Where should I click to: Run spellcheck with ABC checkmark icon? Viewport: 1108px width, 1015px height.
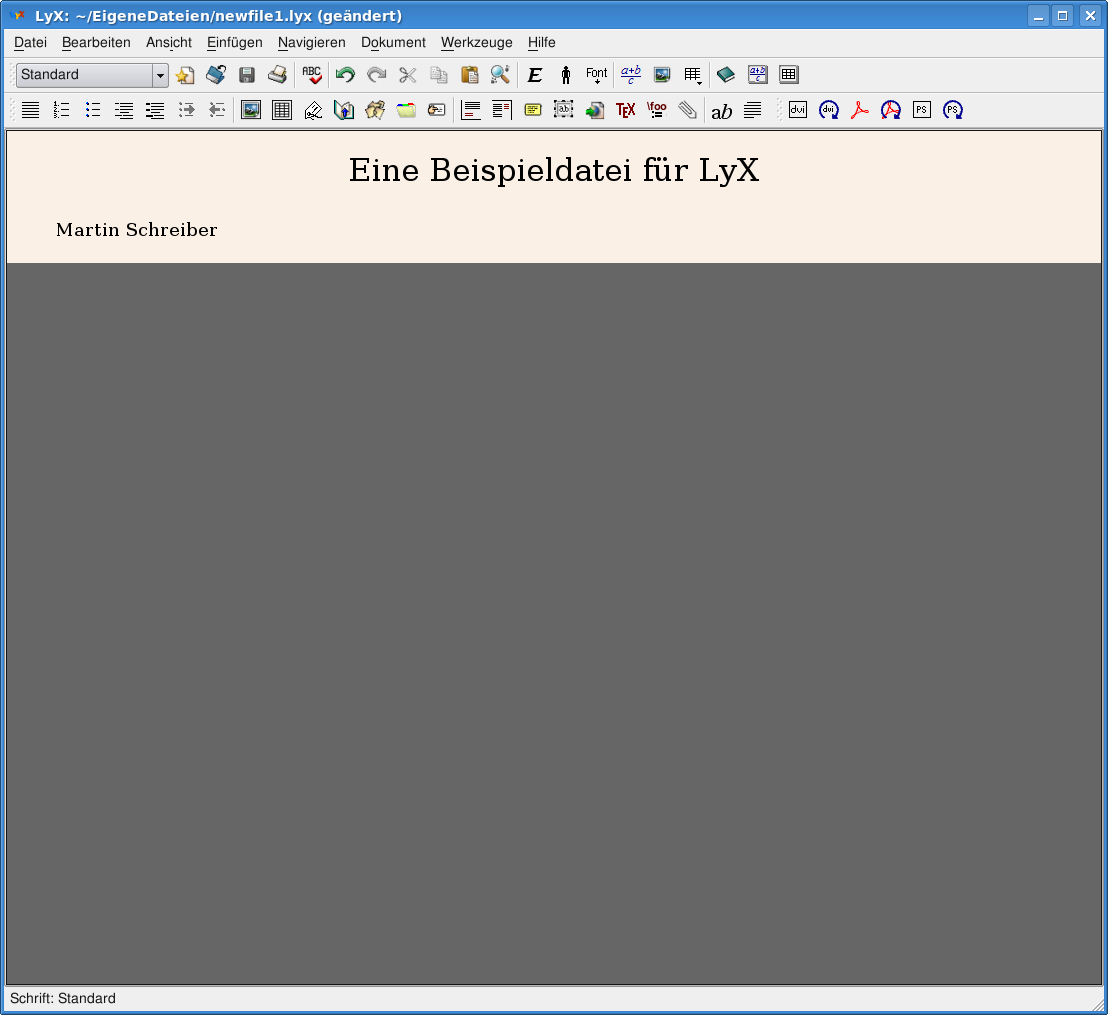tap(312, 75)
